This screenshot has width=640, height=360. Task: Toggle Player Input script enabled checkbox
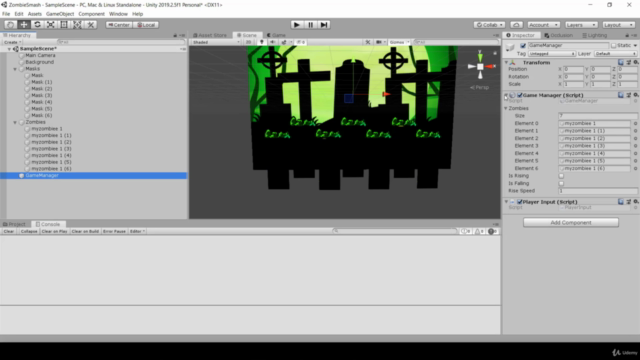point(520,202)
